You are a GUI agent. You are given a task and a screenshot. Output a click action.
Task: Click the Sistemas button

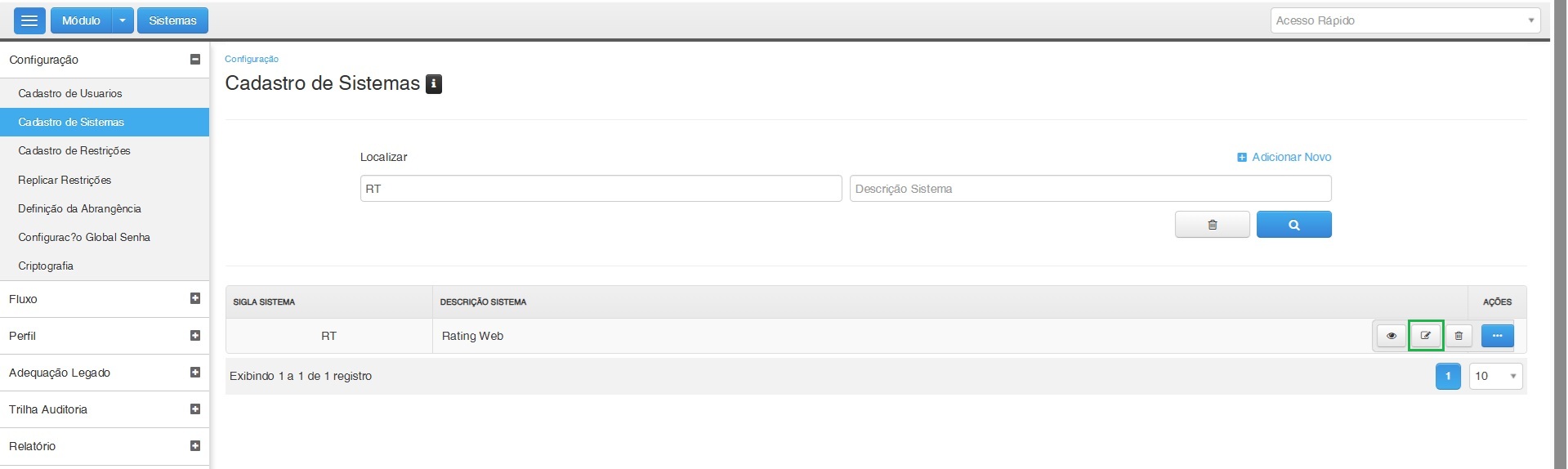(172, 20)
